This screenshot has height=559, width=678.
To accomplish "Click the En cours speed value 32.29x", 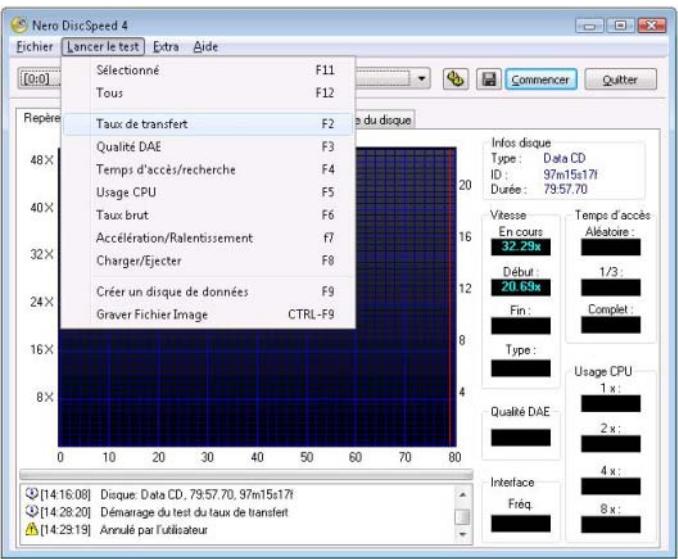I will (x=521, y=246).
